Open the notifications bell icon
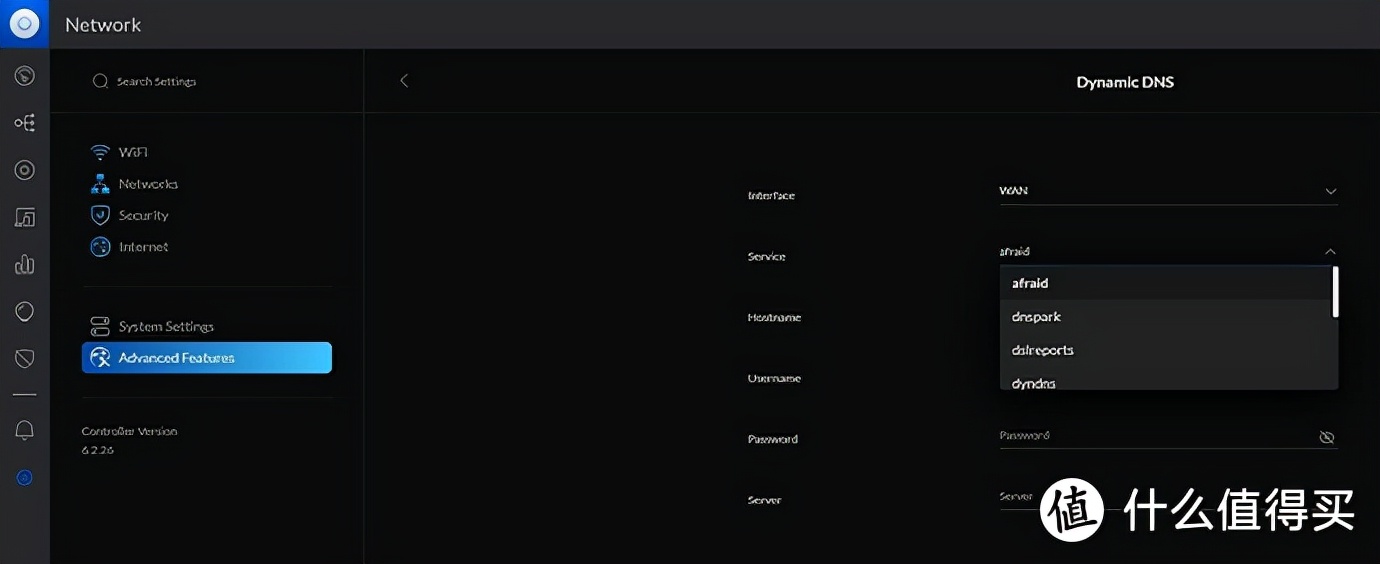1380x564 pixels. click(x=25, y=430)
